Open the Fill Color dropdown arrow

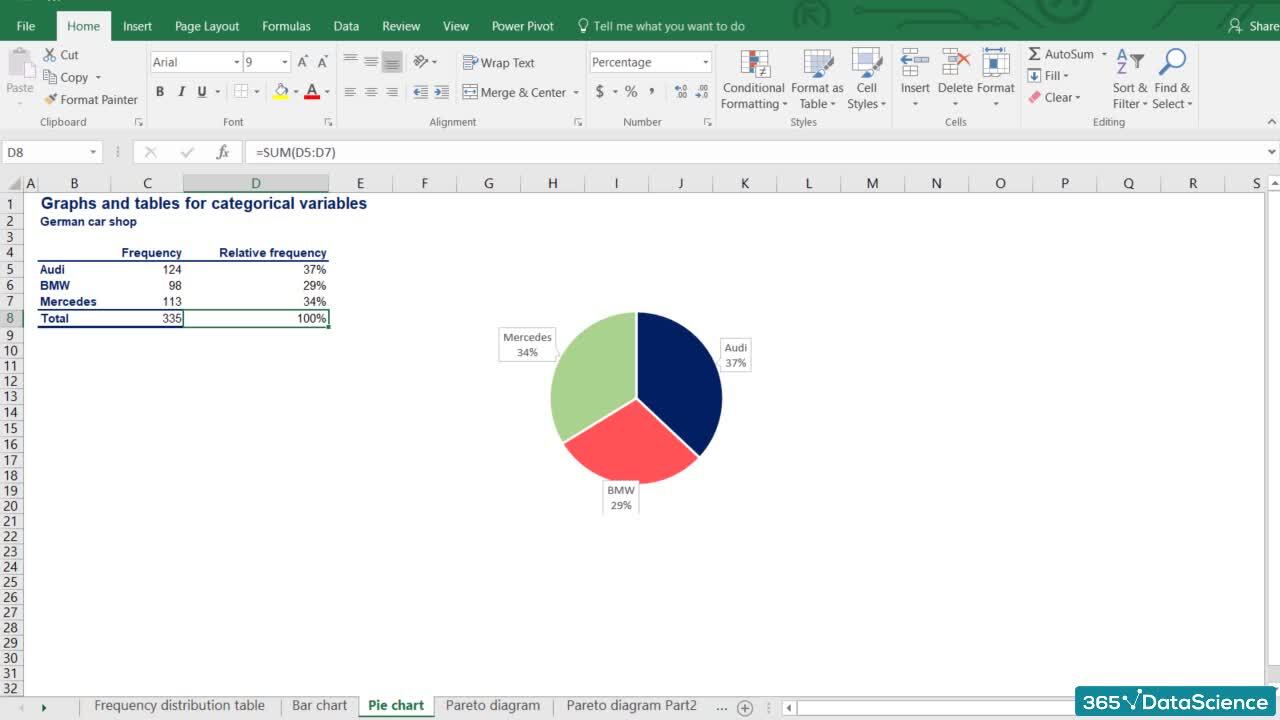pyautogui.click(x=296, y=92)
